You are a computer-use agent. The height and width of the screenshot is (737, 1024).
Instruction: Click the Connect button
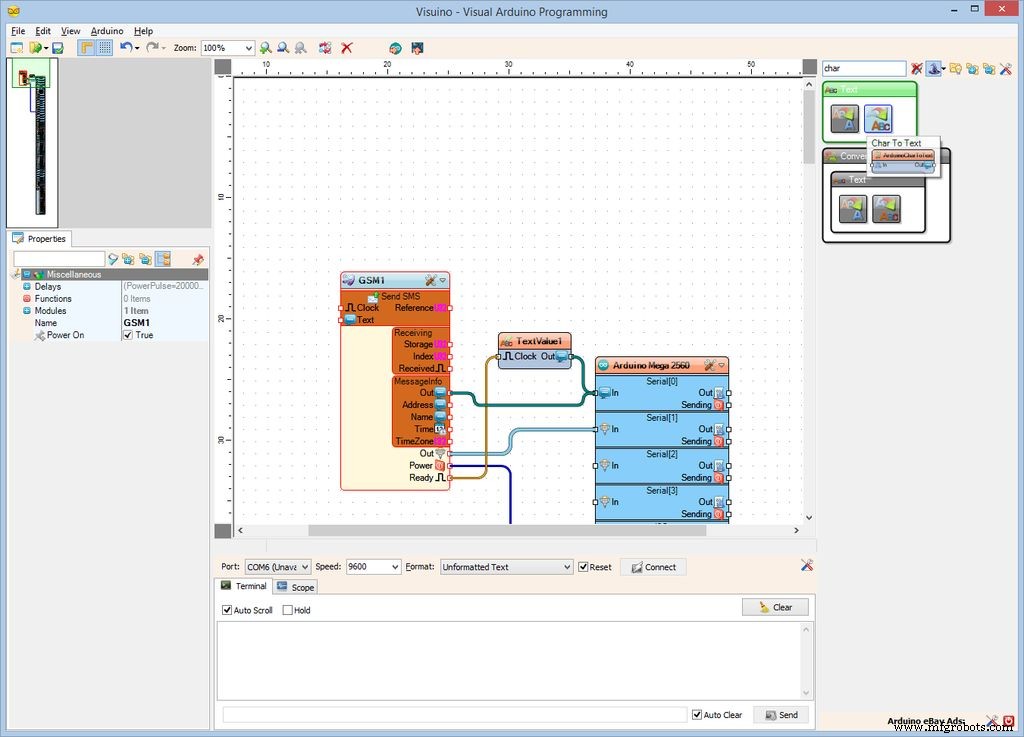click(652, 567)
